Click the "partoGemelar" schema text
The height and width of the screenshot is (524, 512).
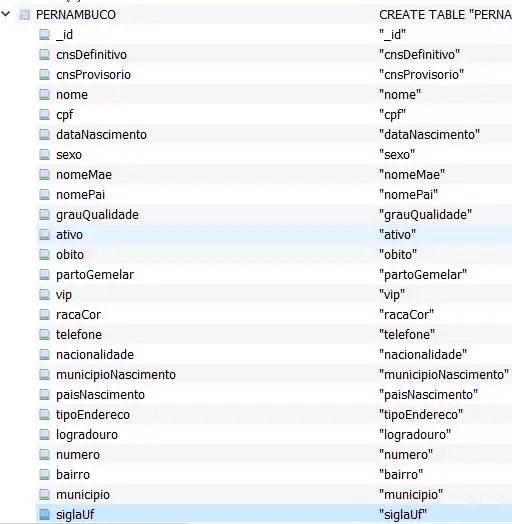[x=423, y=275]
